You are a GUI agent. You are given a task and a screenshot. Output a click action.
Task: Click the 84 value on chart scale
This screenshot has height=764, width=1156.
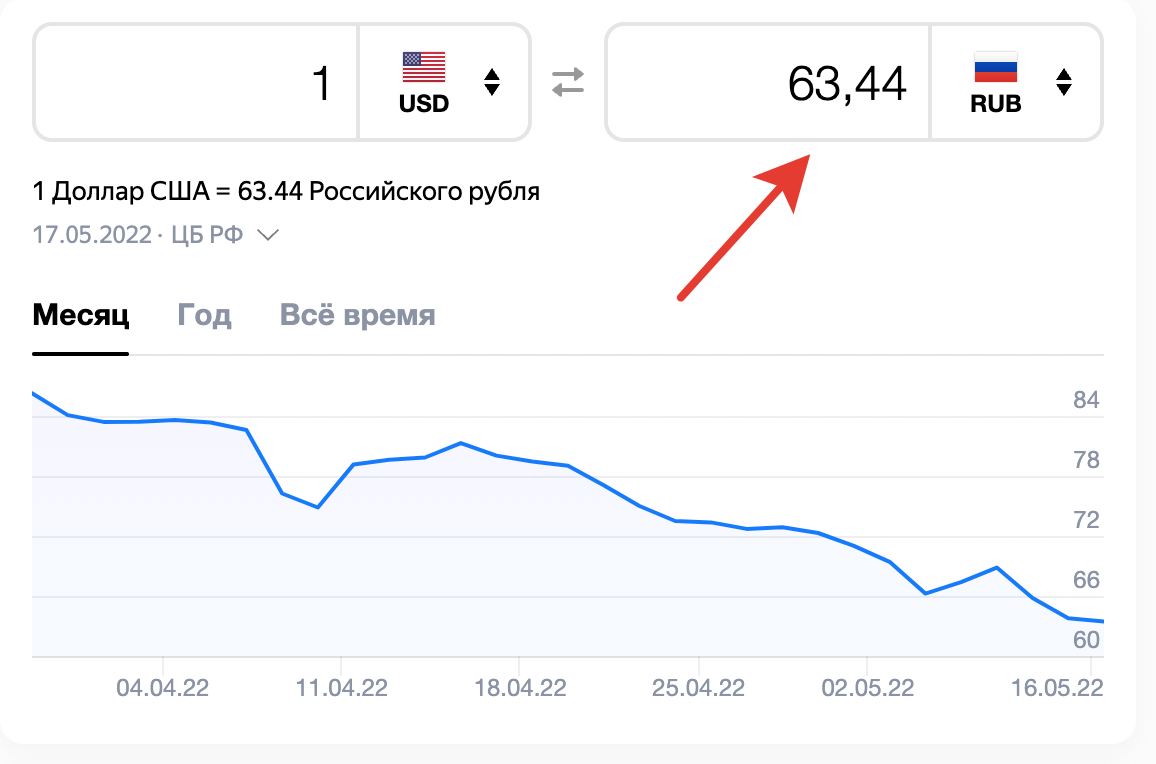[x=1086, y=401]
